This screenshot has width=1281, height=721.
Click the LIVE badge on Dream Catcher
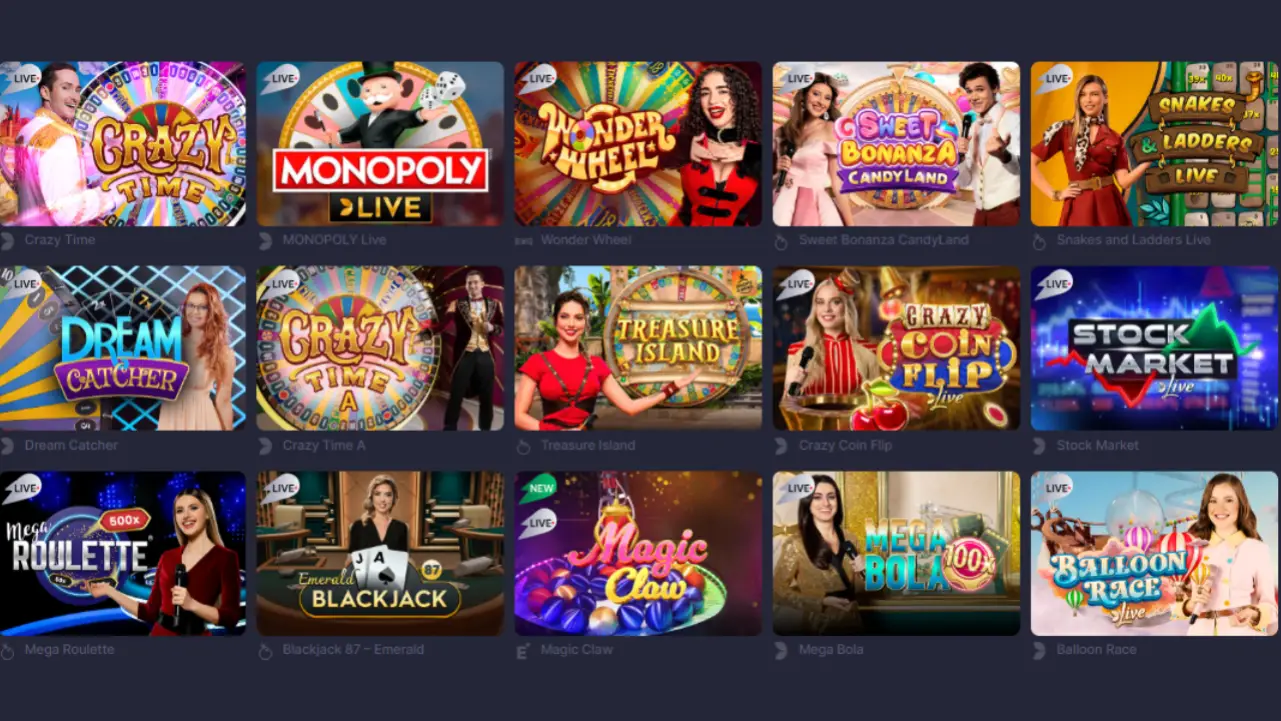pos(21,283)
